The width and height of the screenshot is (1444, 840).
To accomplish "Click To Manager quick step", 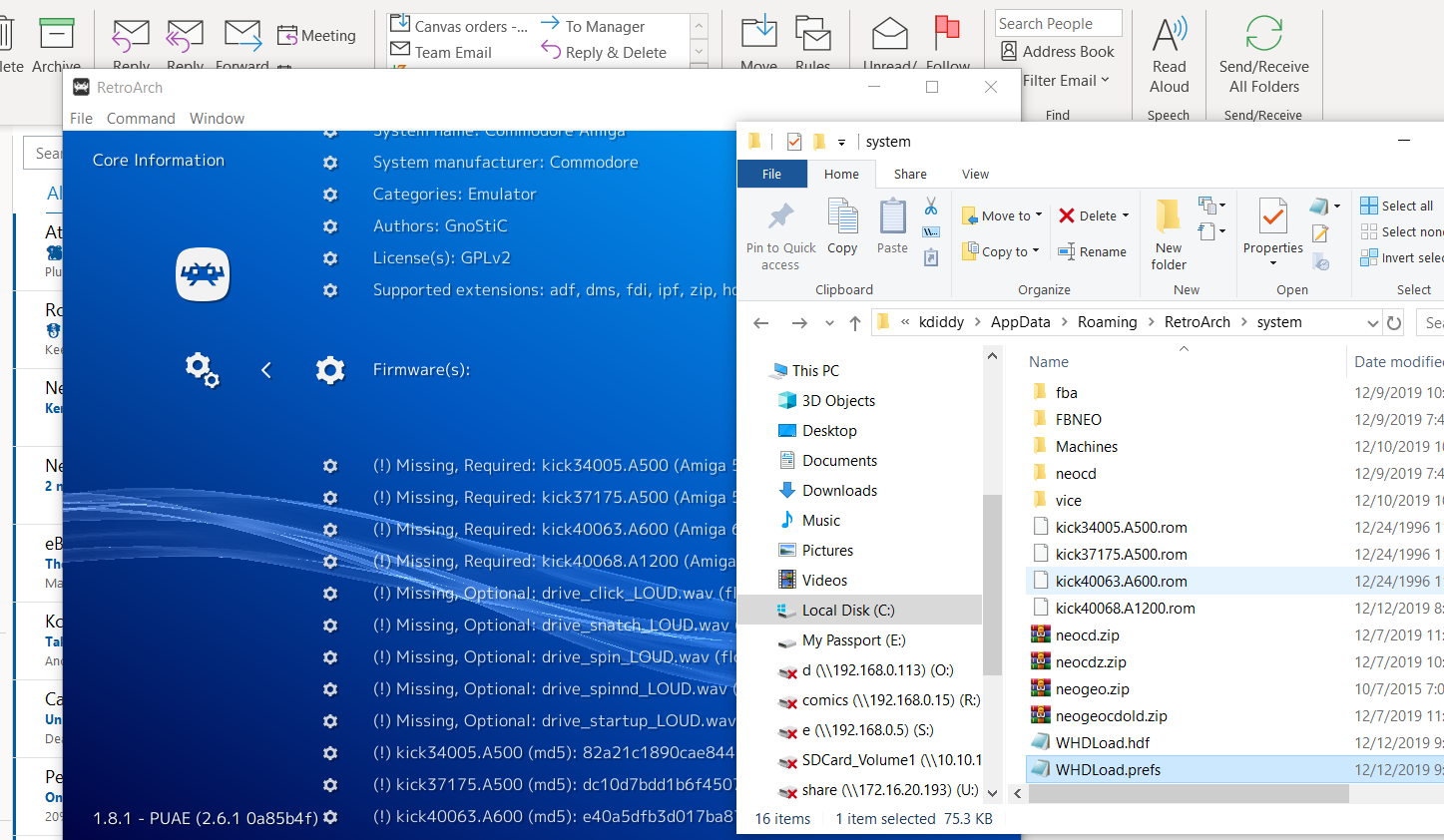I will point(593,26).
